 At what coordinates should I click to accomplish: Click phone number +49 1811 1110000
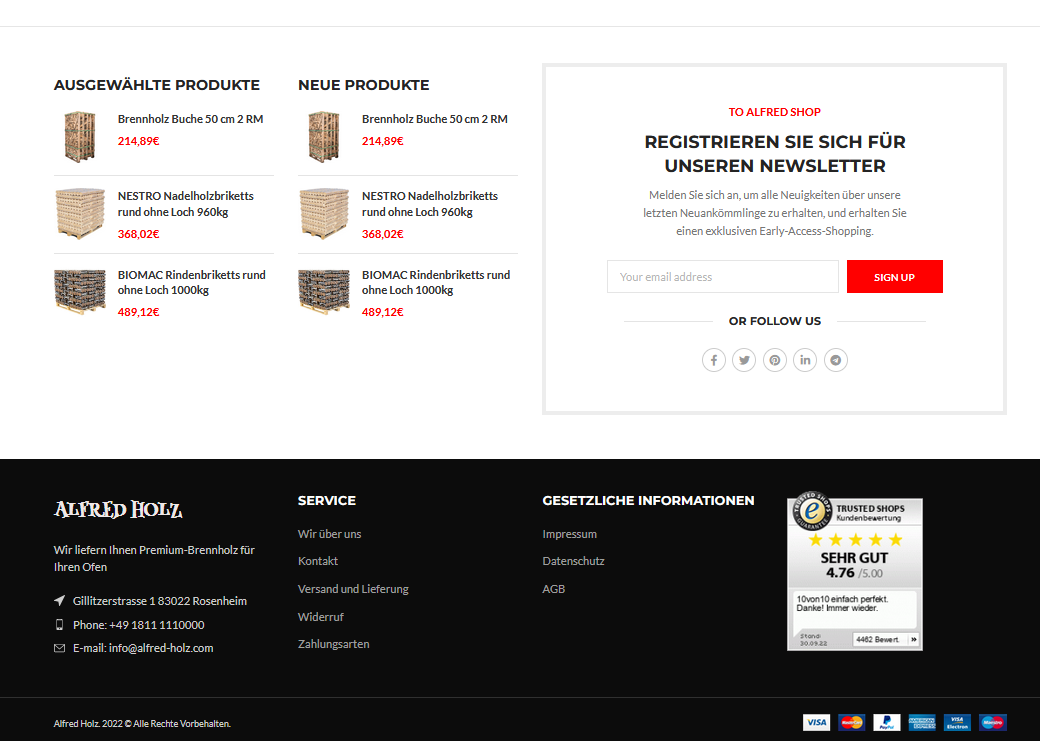coord(157,625)
